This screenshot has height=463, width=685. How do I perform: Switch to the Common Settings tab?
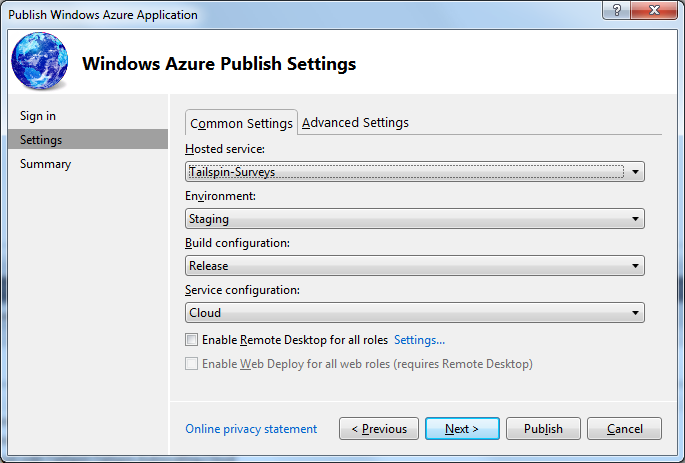pyautogui.click(x=241, y=123)
